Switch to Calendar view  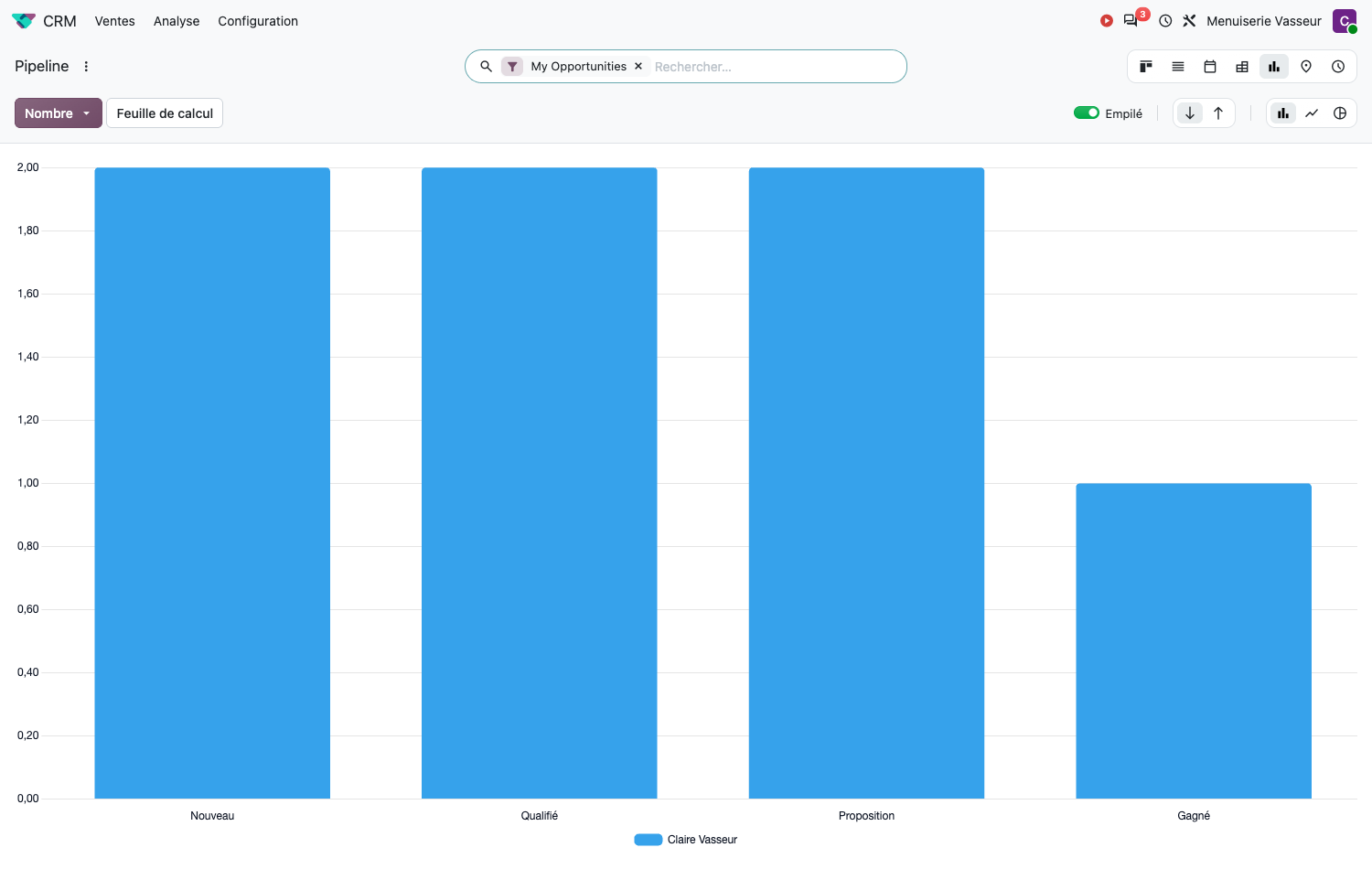click(1210, 66)
